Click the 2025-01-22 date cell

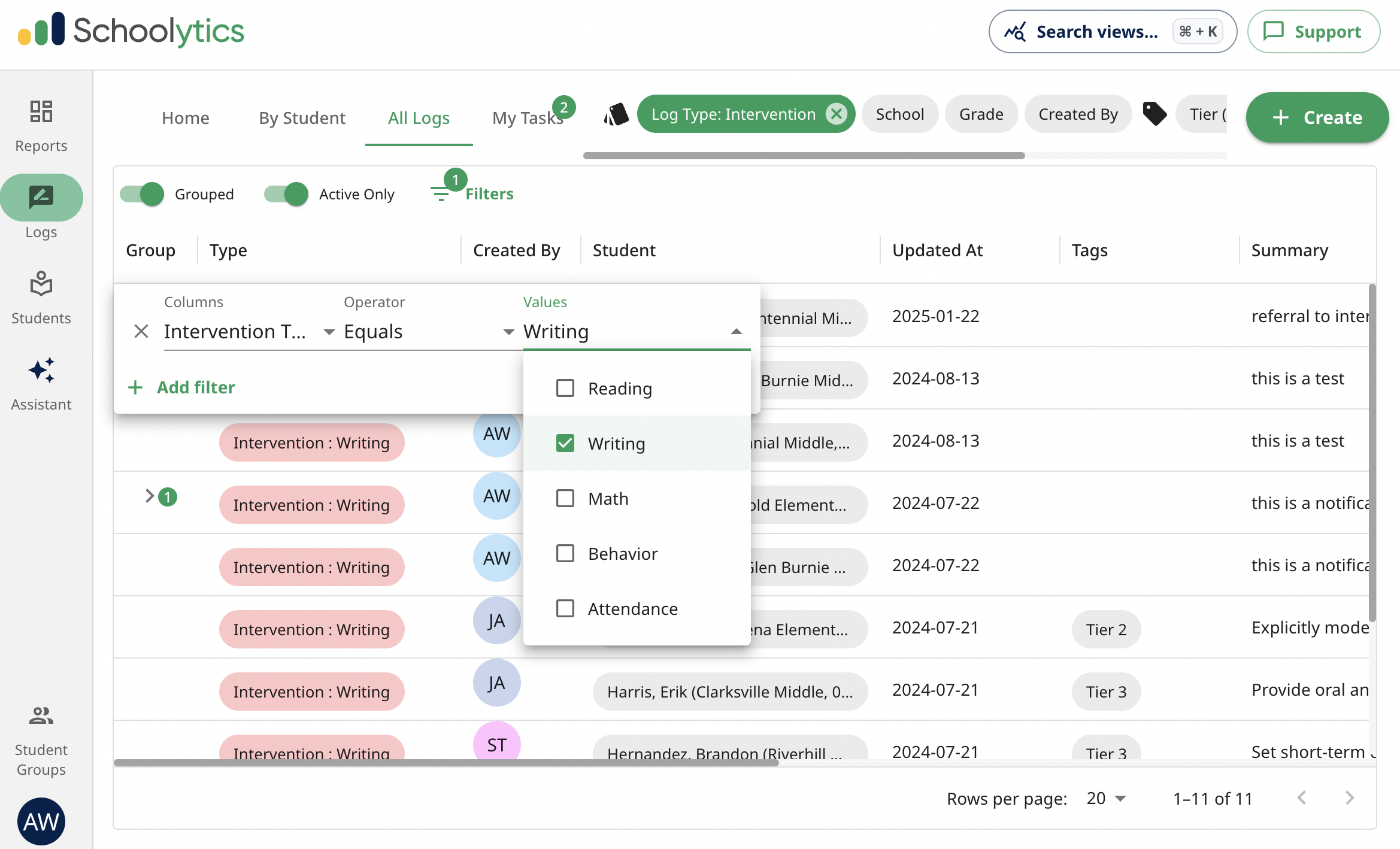[x=935, y=316]
